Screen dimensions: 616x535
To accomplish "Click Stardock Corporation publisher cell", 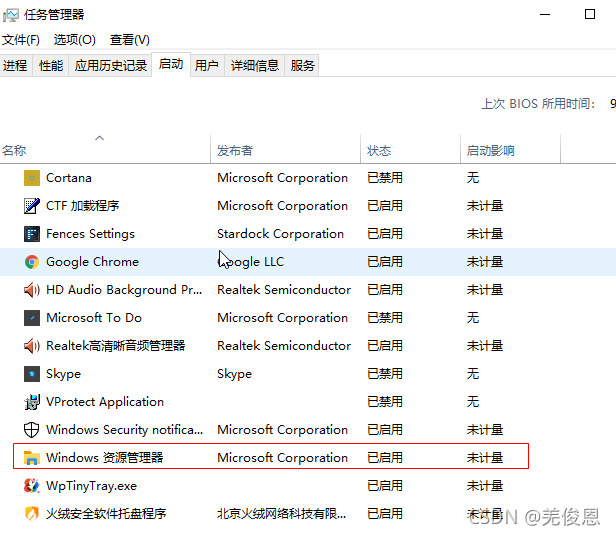I will pyautogui.click(x=280, y=234).
